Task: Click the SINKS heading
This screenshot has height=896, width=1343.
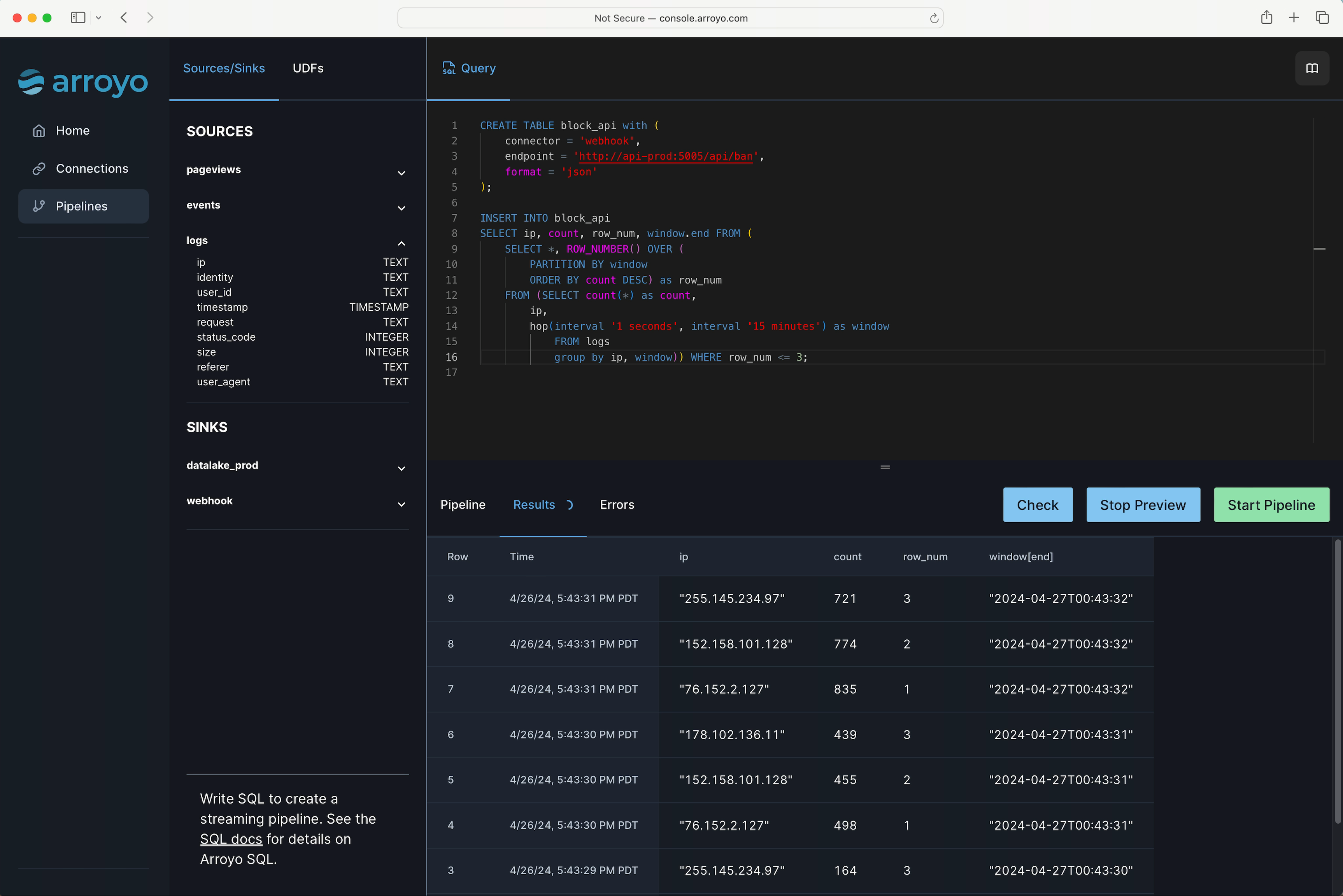Action: click(207, 427)
